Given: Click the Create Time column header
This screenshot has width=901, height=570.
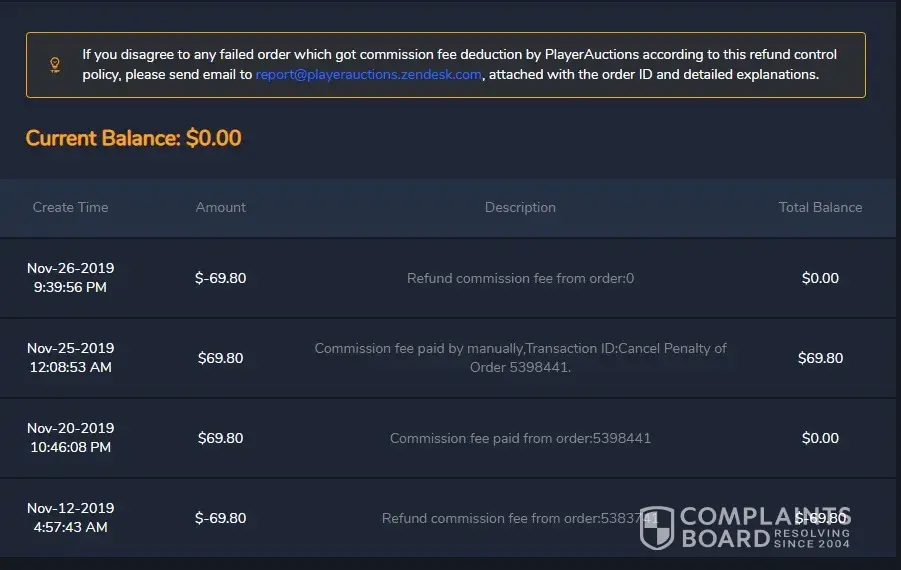Looking at the screenshot, I should coord(70,207).
